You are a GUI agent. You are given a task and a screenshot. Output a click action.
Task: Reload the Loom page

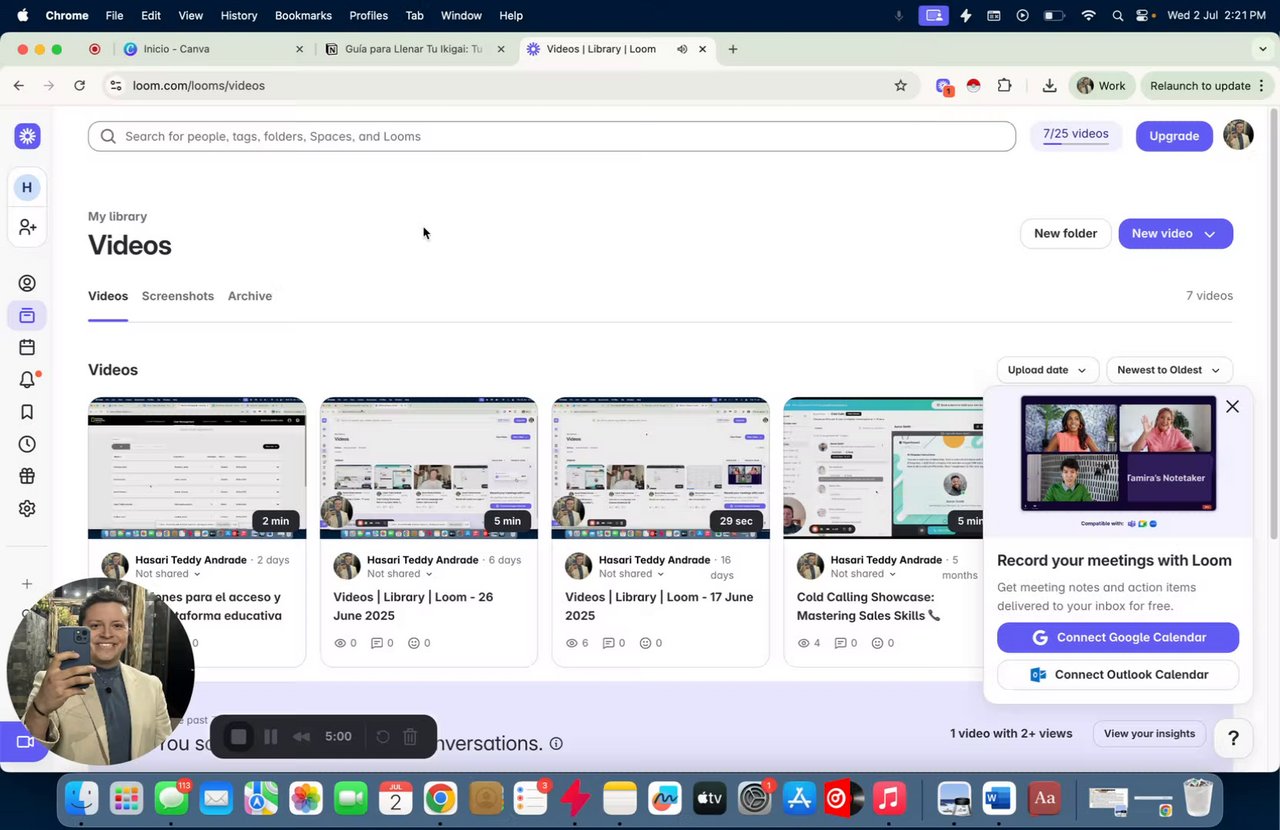80,86
